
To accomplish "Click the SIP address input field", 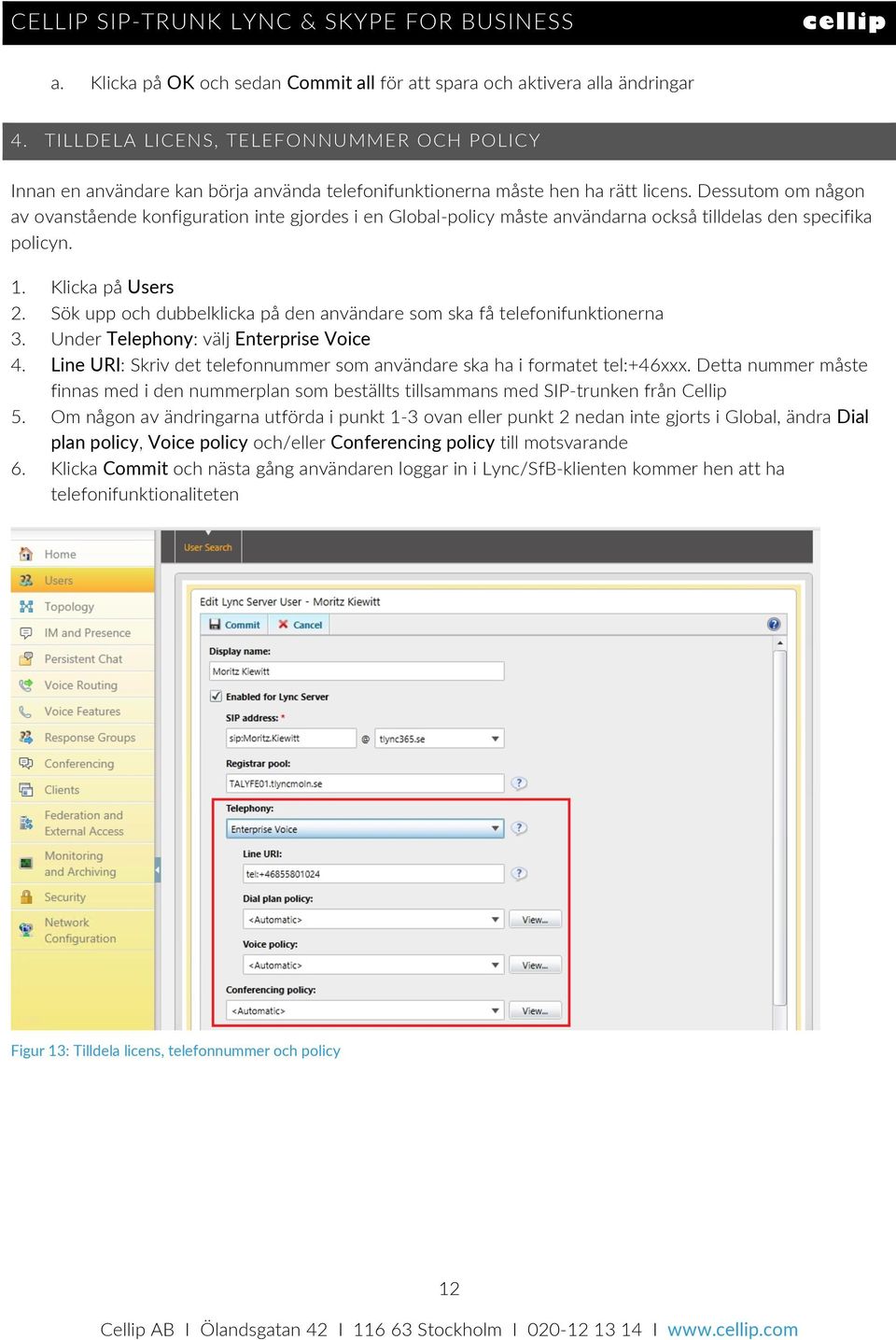I will click(291, 739).
